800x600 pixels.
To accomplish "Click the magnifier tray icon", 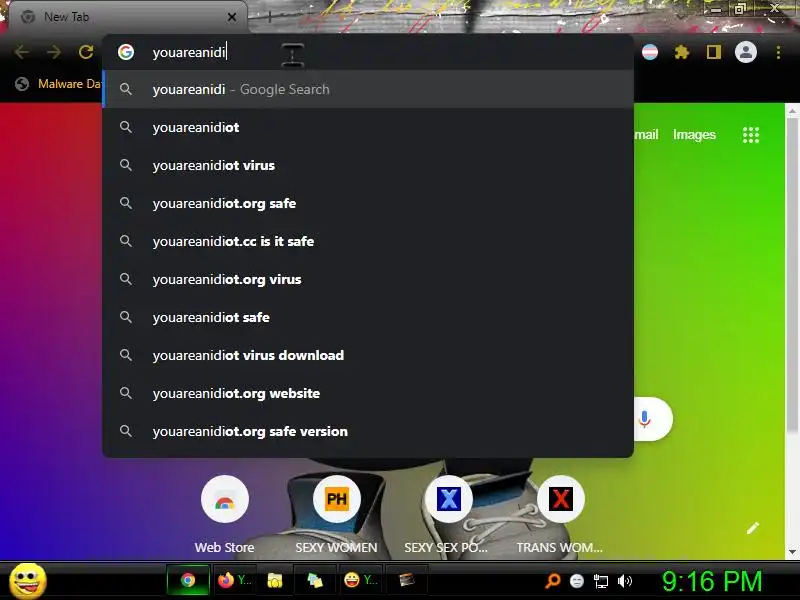I will (553, 581).
